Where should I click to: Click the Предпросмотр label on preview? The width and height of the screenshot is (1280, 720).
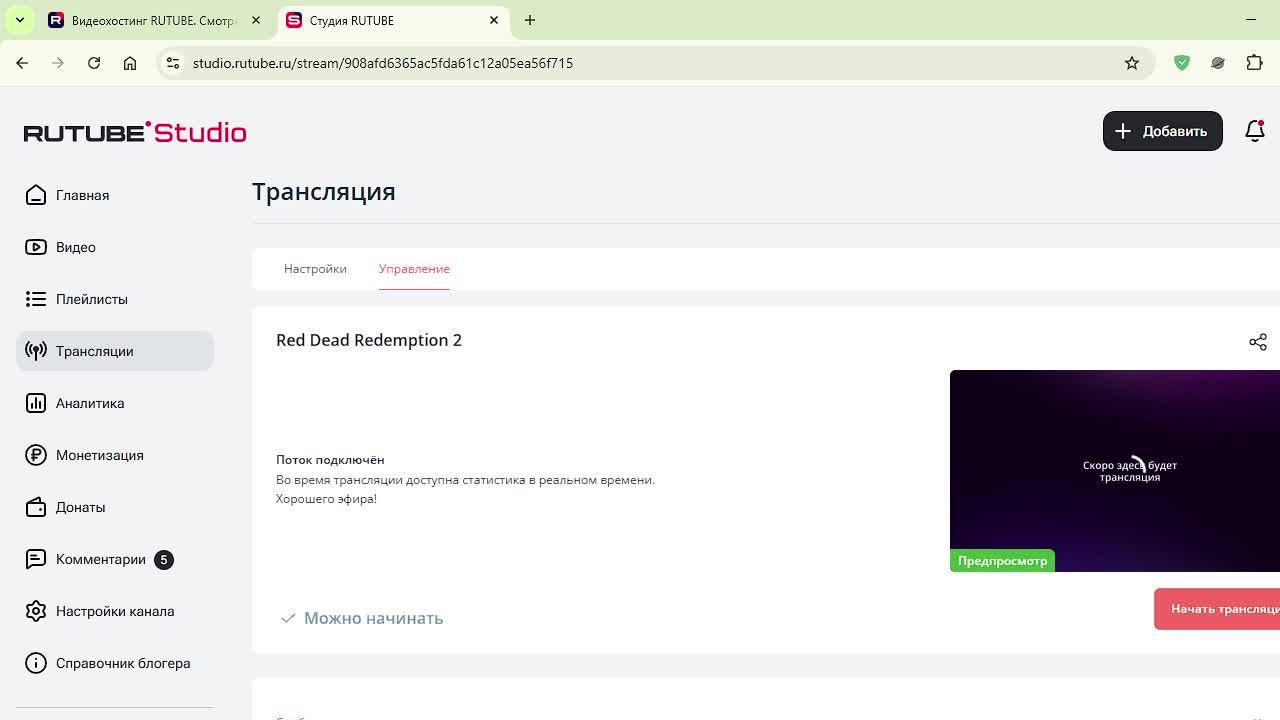pos(1002,561)
